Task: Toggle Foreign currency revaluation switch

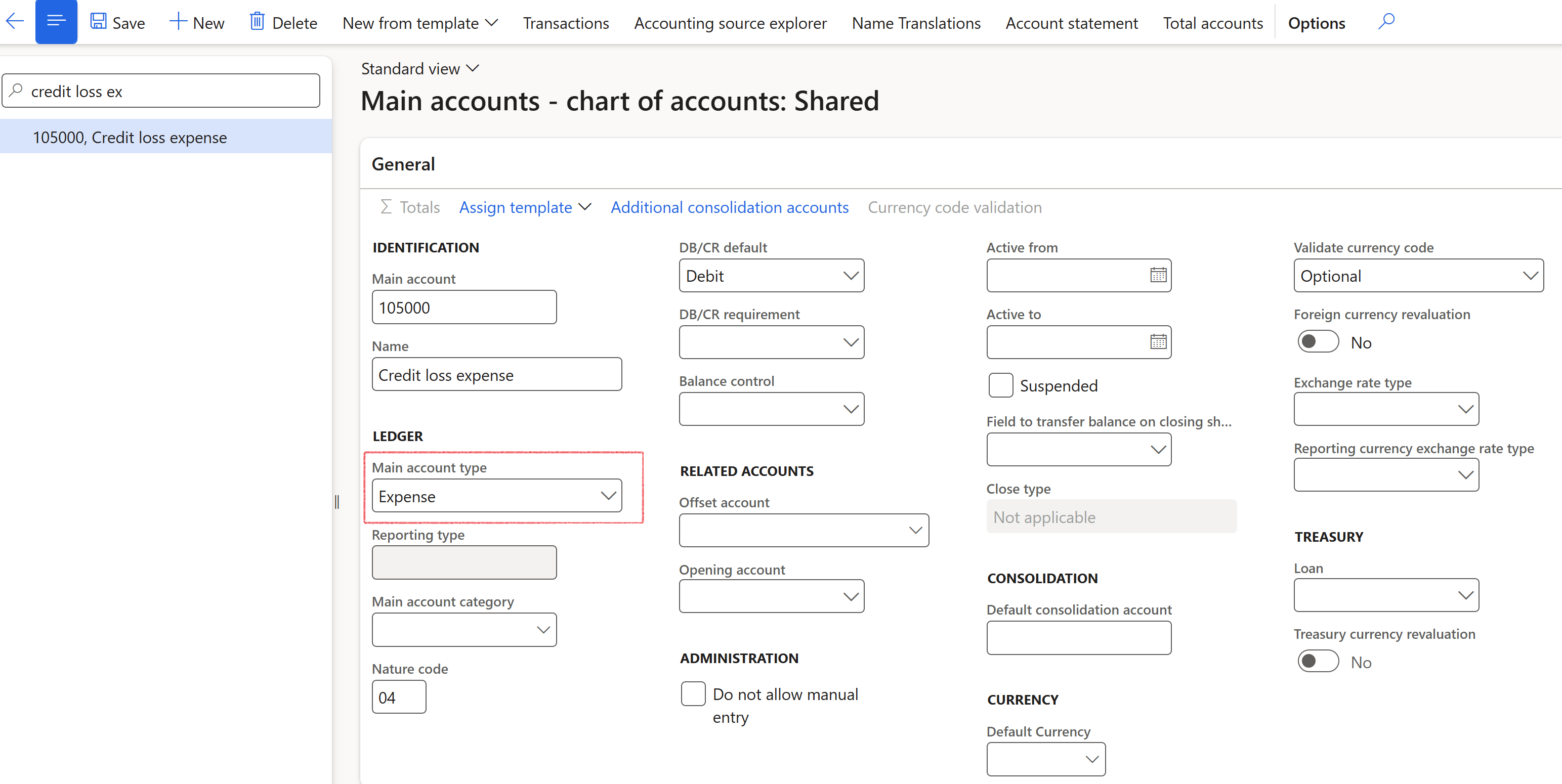Action: (x=1318, y=342)
